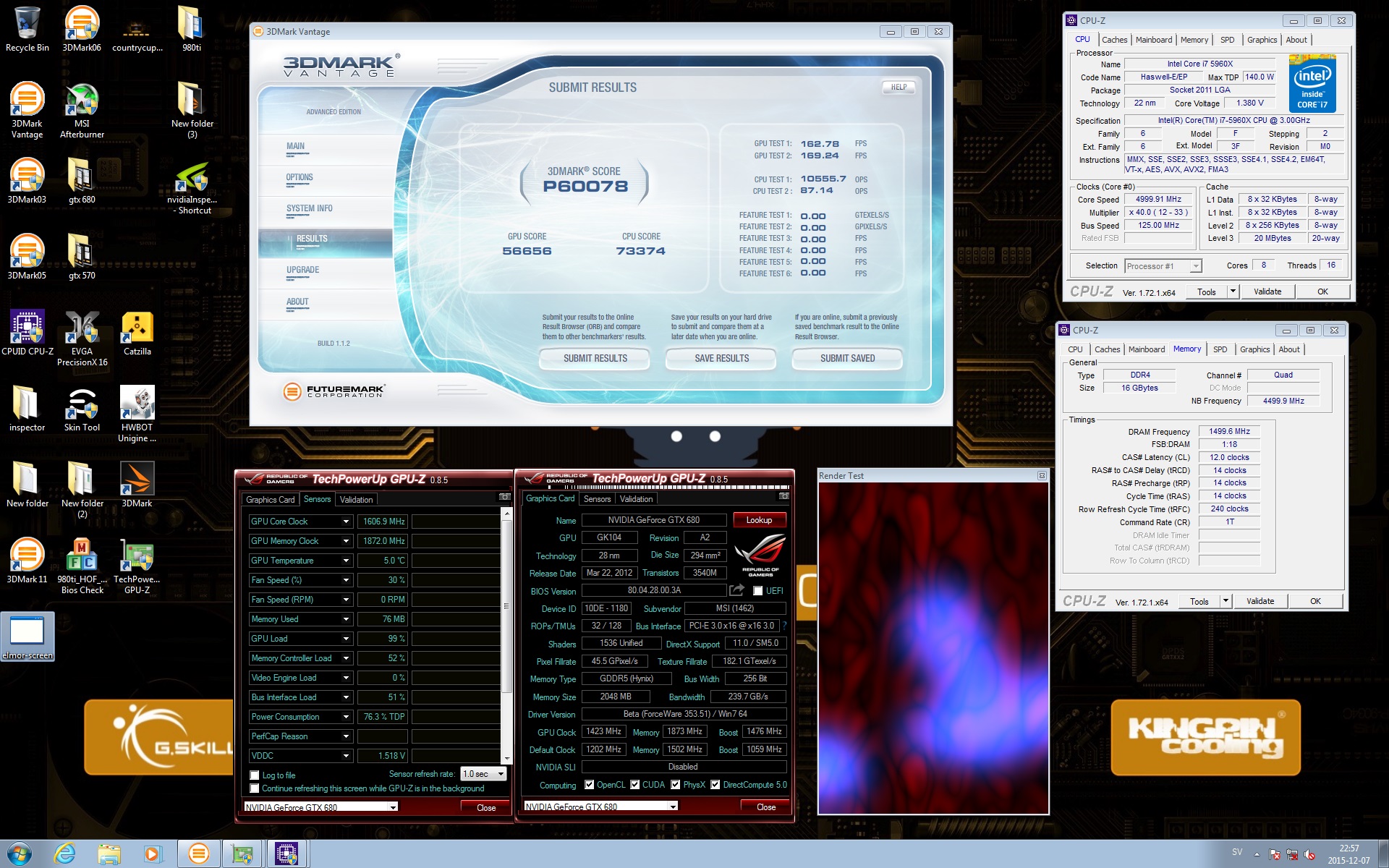
Task: Expand Fan Speed (RPM) sensor dropdown
Action: (x=346, y=600)
